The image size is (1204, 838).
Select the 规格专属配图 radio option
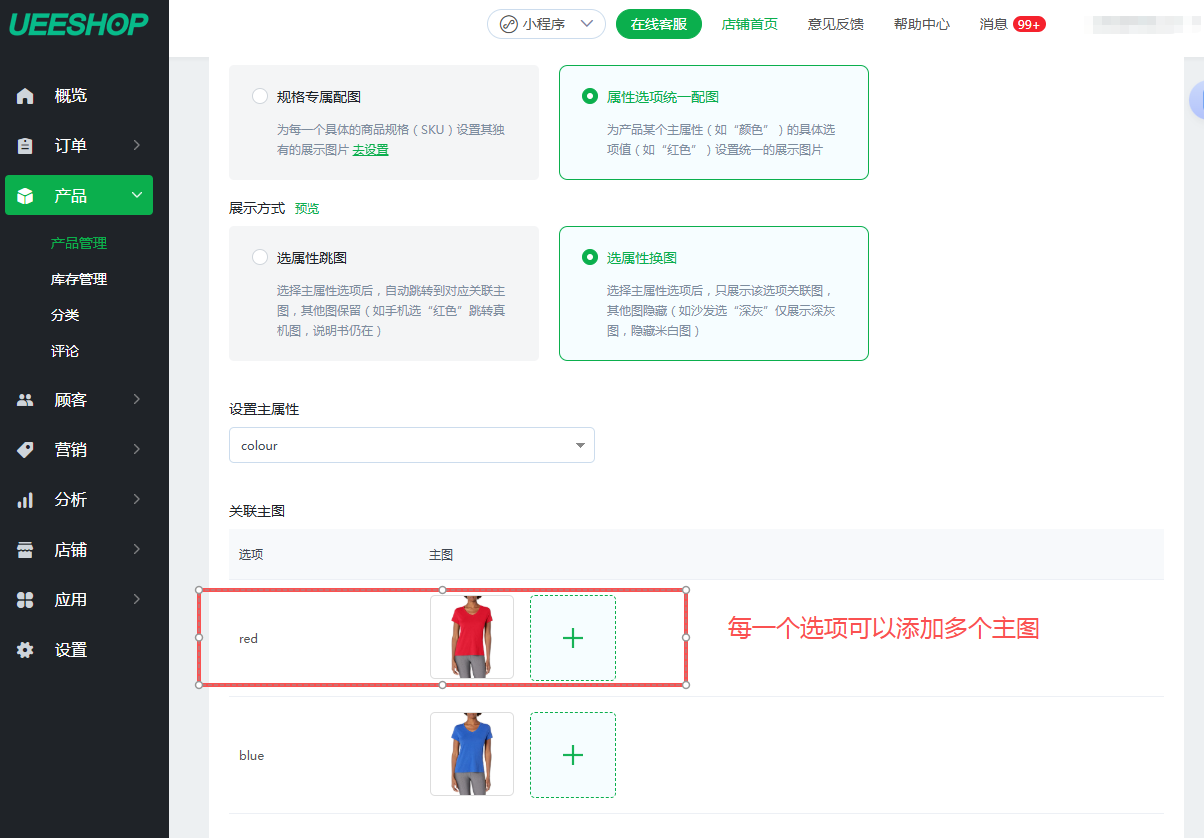(x=260, y=97)
